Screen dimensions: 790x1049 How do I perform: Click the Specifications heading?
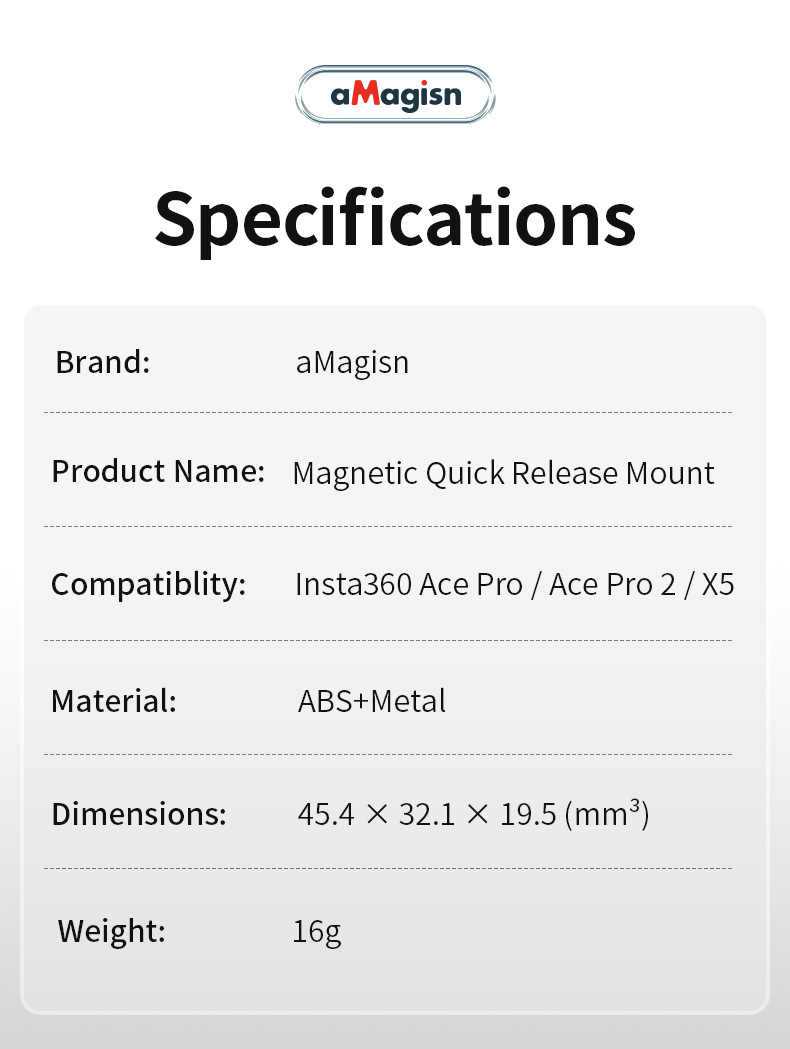click(395, 219)
